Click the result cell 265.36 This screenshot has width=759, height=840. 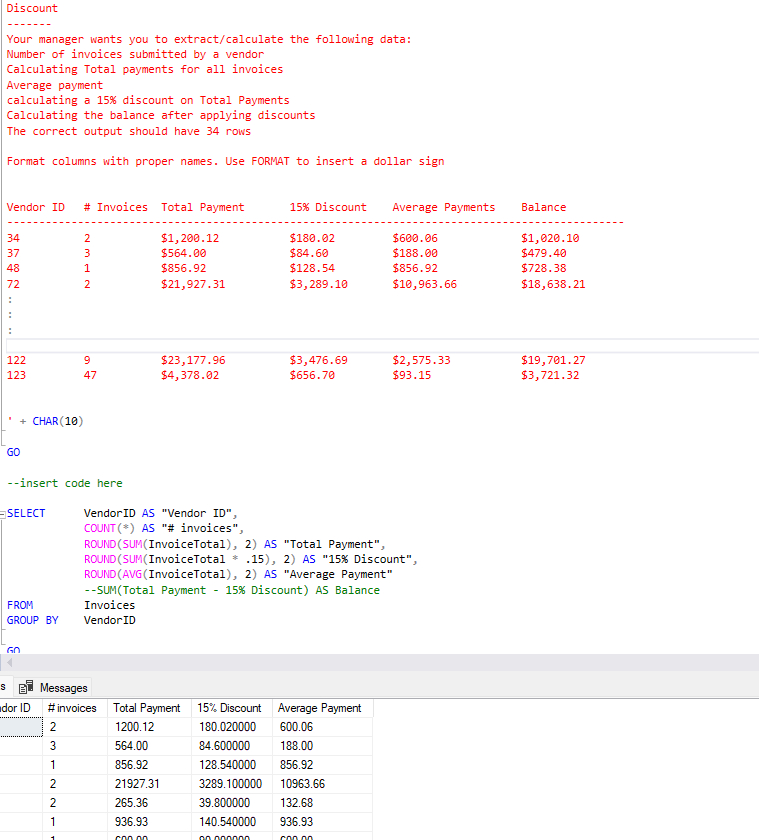149,803
